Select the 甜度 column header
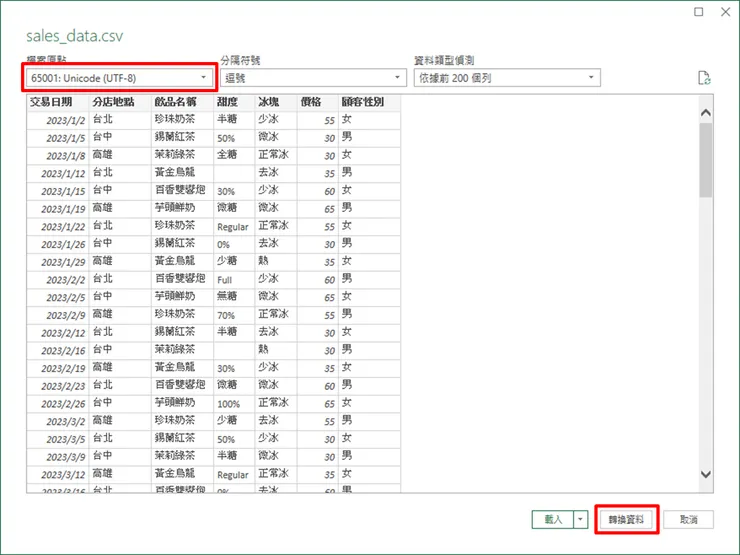Image resolution: width=740 pixels, height=555 pixels. (234, 102)
